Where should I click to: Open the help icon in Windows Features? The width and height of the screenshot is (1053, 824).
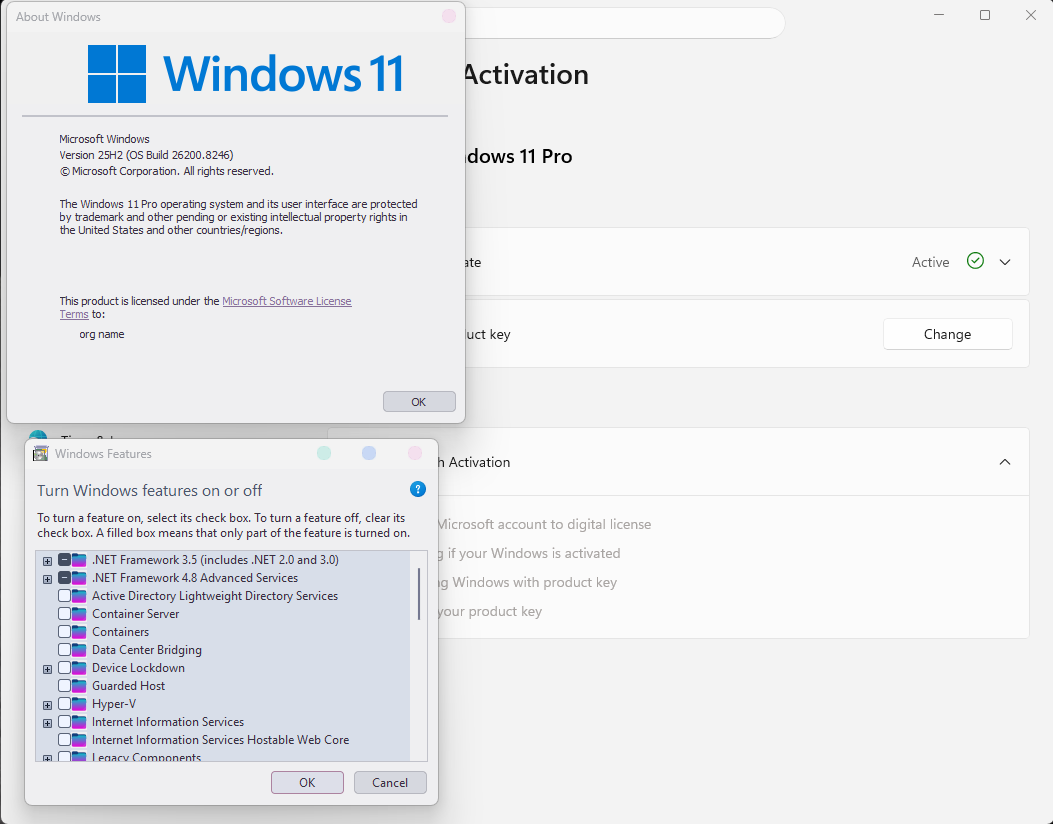[418, 489]
